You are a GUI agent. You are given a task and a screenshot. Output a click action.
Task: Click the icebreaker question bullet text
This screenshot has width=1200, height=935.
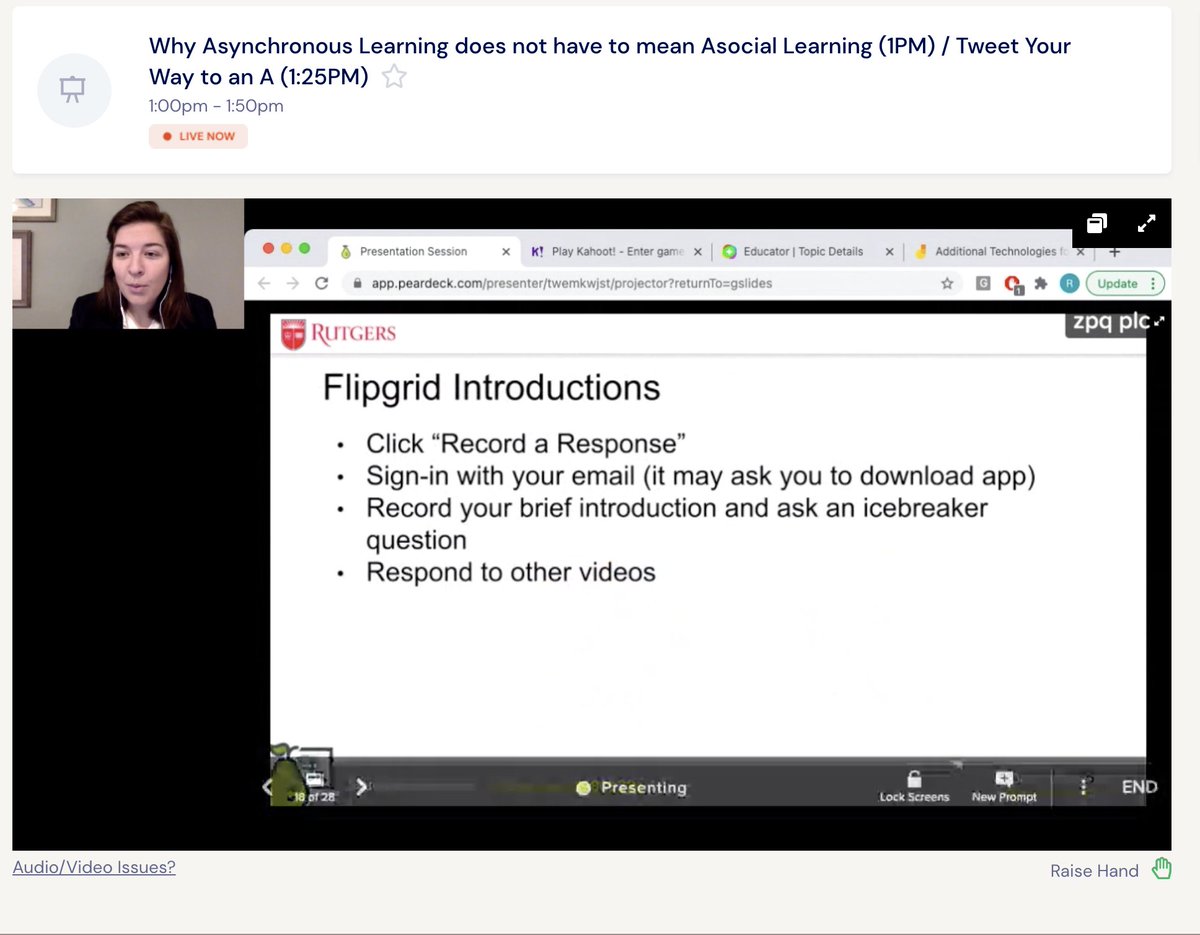click(676, 523)
